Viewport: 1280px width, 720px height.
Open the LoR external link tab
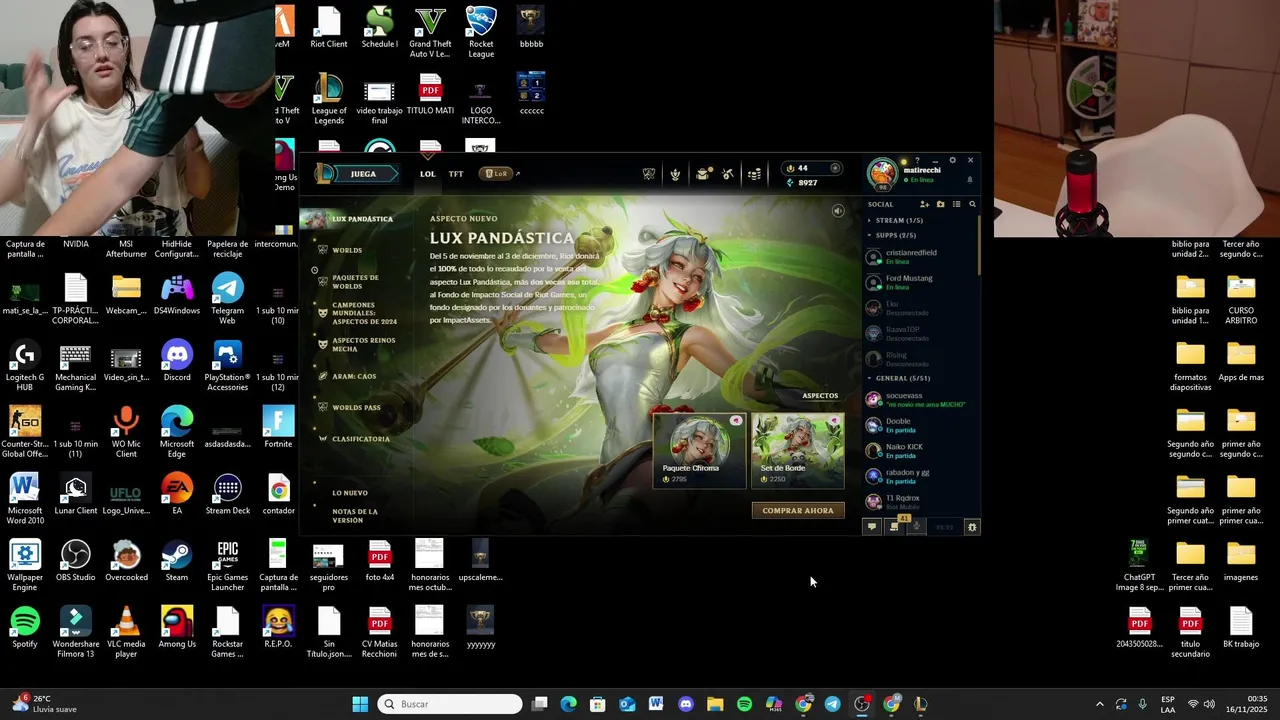(x=499, y=174)
